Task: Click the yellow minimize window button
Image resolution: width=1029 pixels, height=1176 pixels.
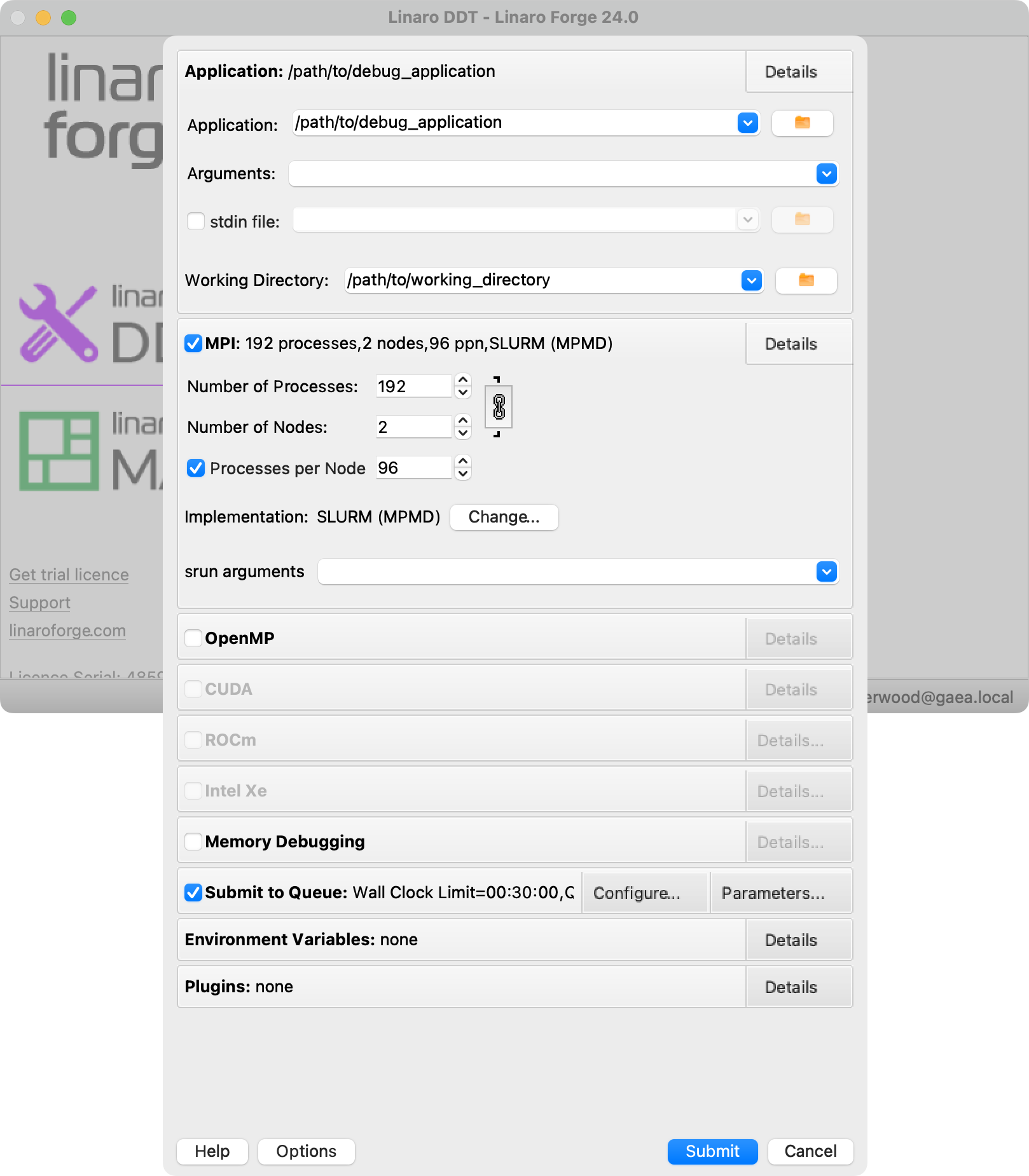Action: (43, 18)
